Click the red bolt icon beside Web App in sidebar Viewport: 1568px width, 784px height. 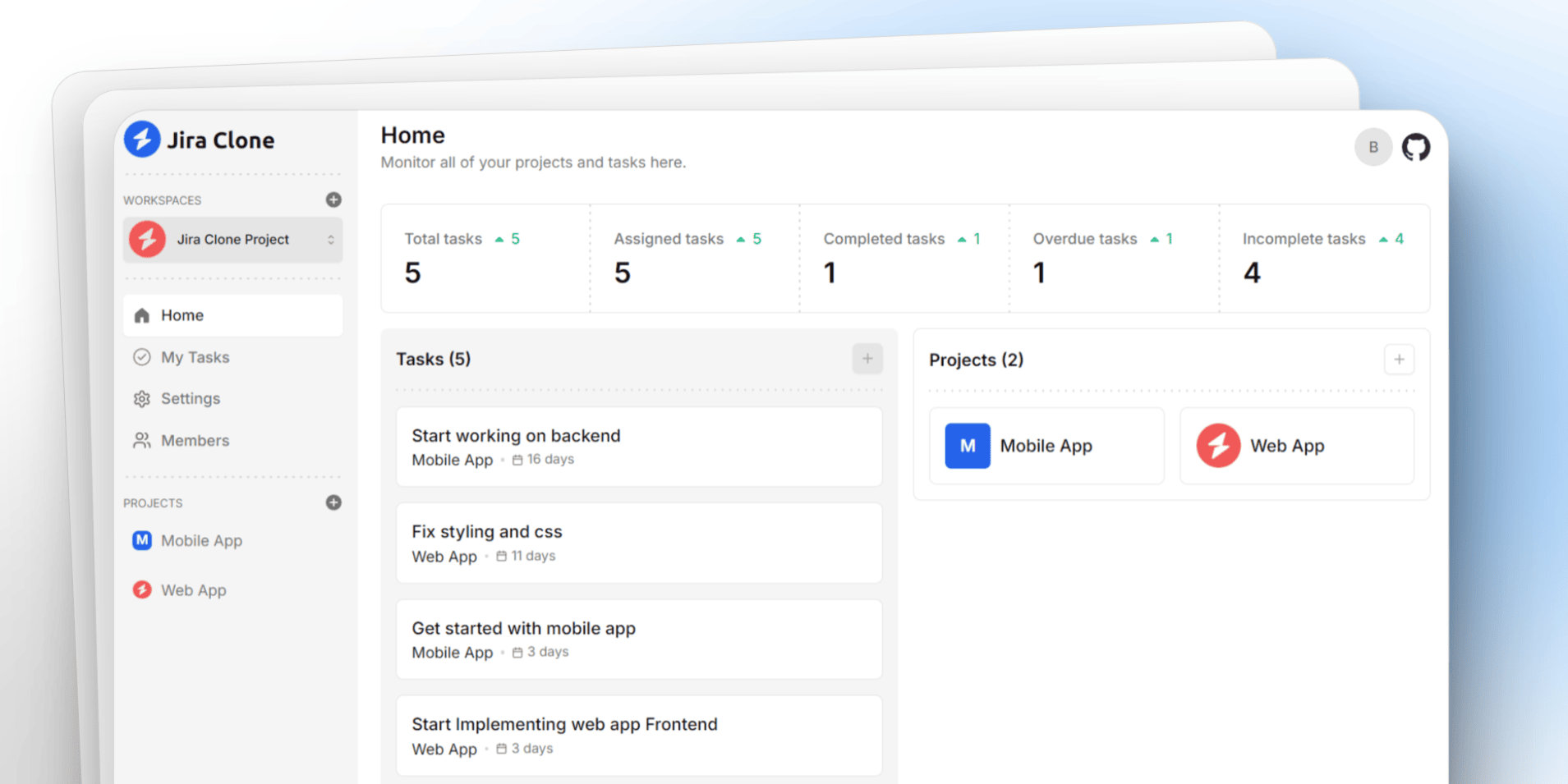click(142, 589)
